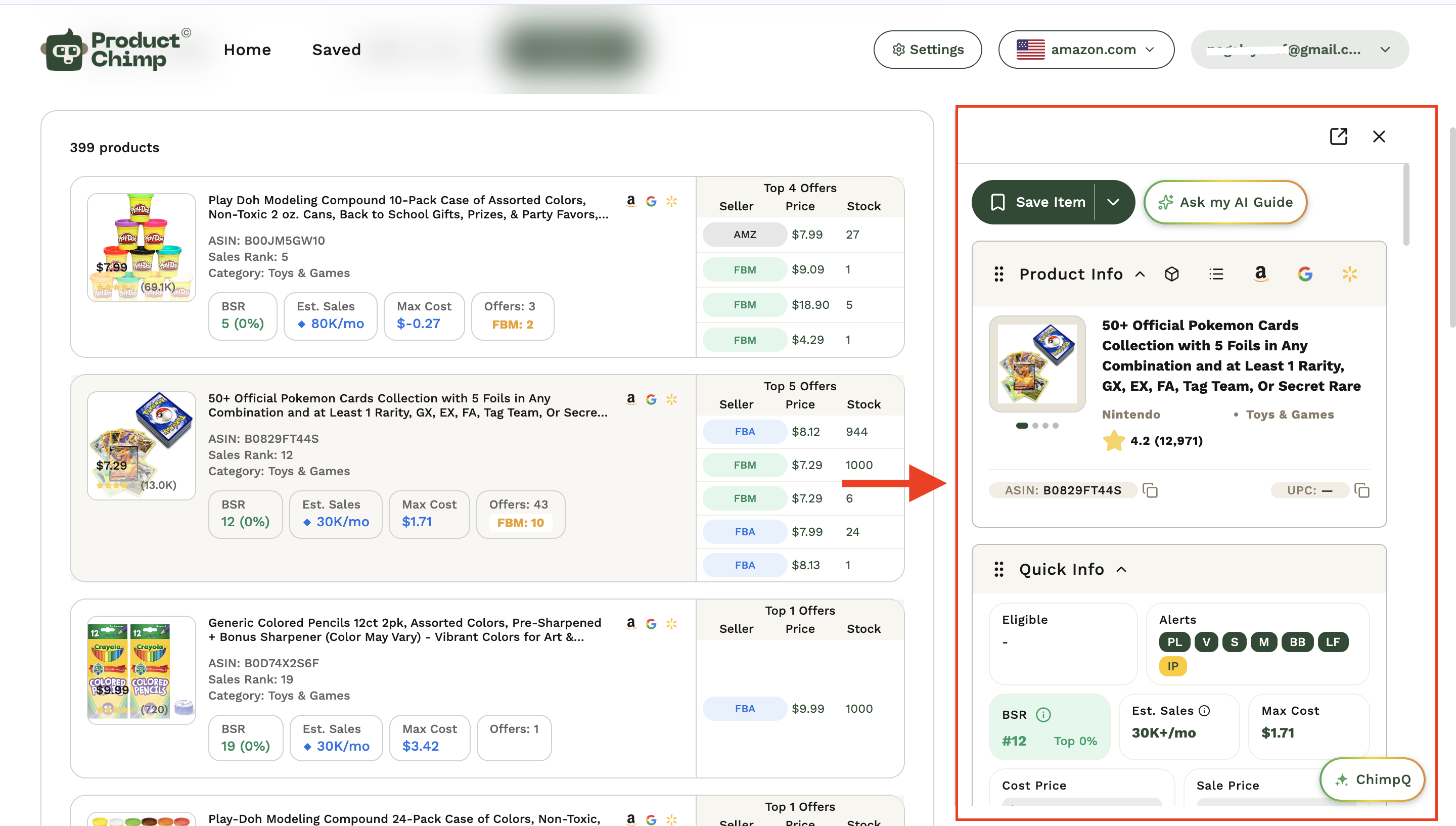Grab the Quick Info drag handle
1456x826 pixels.
click(x=999, y=570)
